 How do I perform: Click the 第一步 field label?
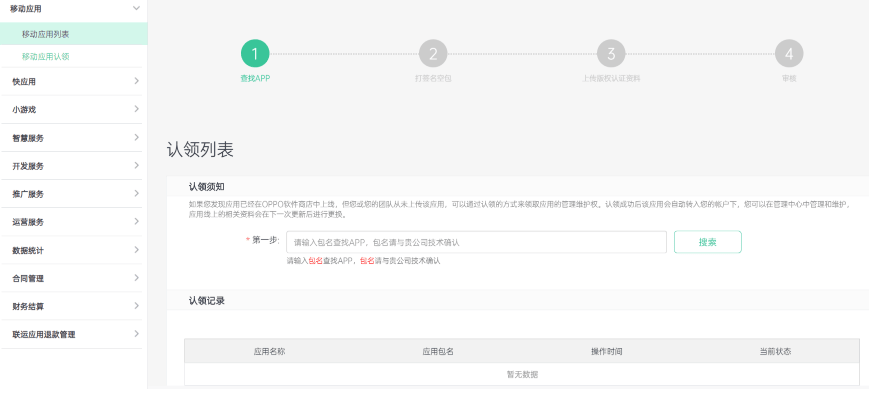[265, 240]
